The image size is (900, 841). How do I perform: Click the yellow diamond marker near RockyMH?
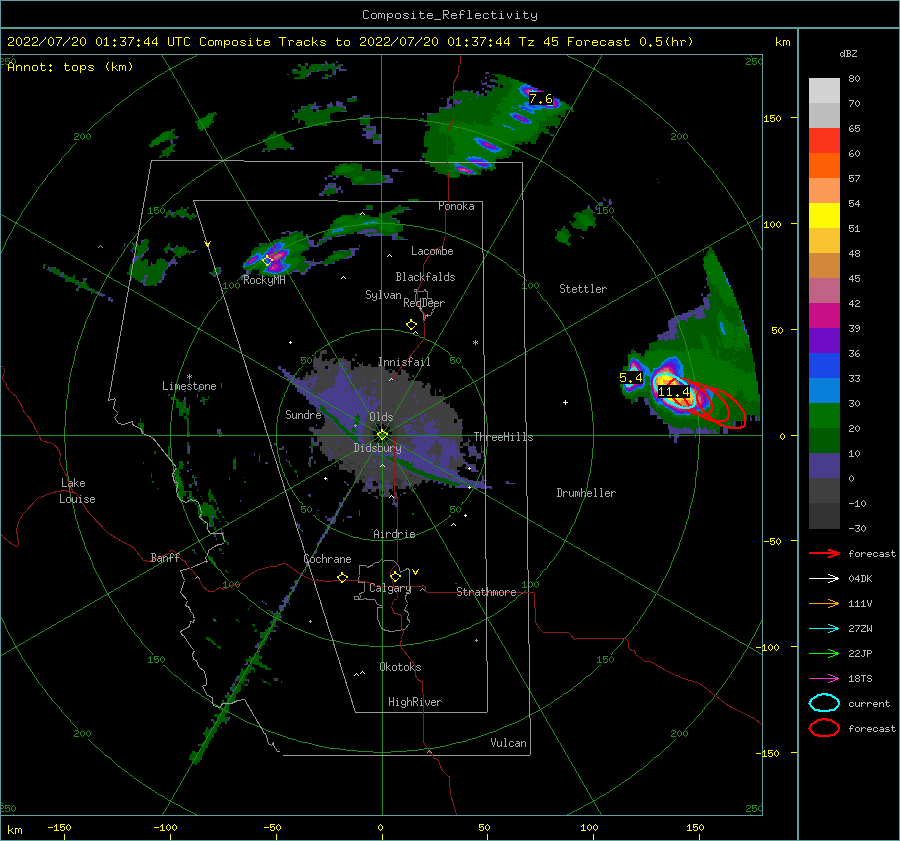[x=267, y=261]
